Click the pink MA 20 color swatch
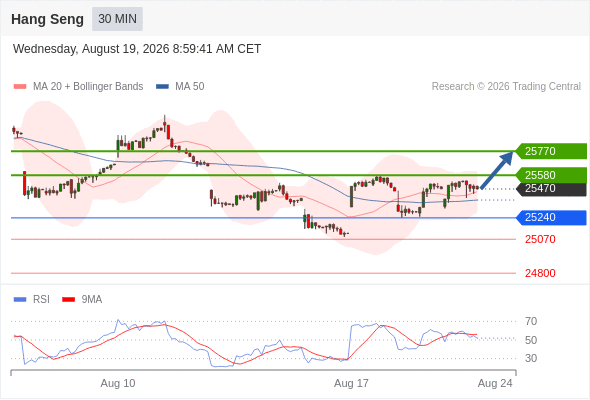590x400 pixels. click(20, 87)
